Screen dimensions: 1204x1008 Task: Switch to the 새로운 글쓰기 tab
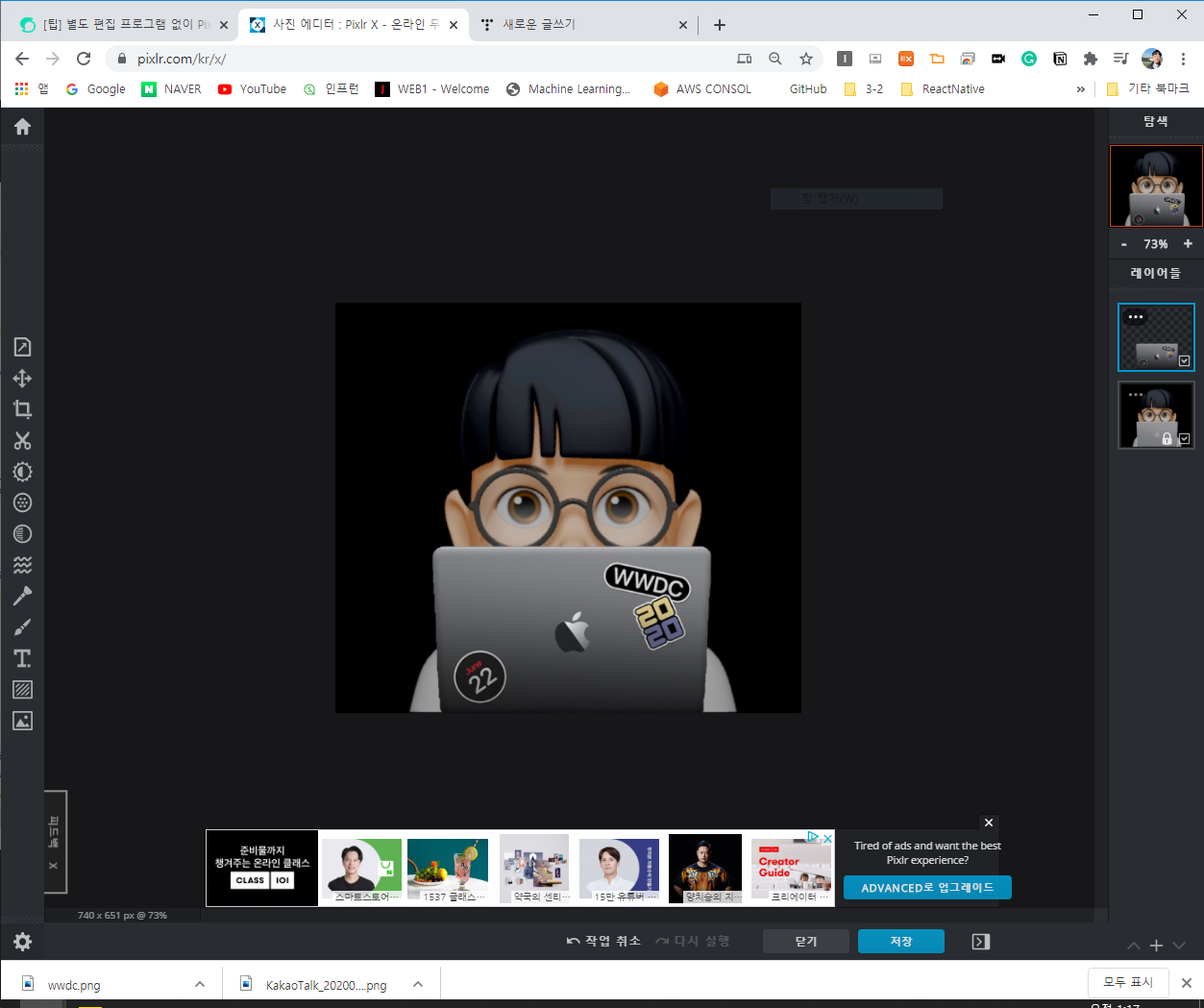click(582, 25)
